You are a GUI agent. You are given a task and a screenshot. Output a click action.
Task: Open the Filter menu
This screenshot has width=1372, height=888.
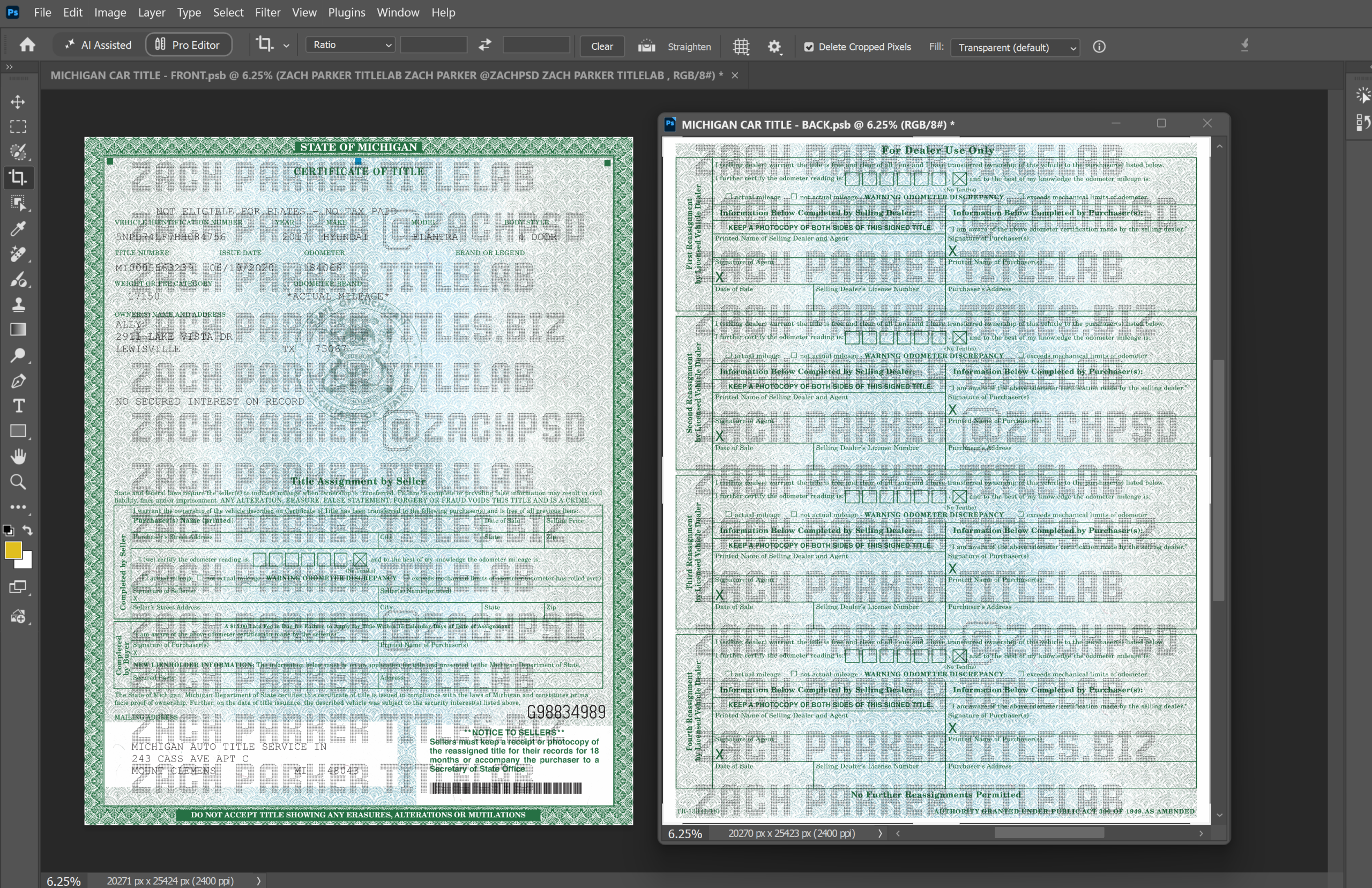(267, 12)
